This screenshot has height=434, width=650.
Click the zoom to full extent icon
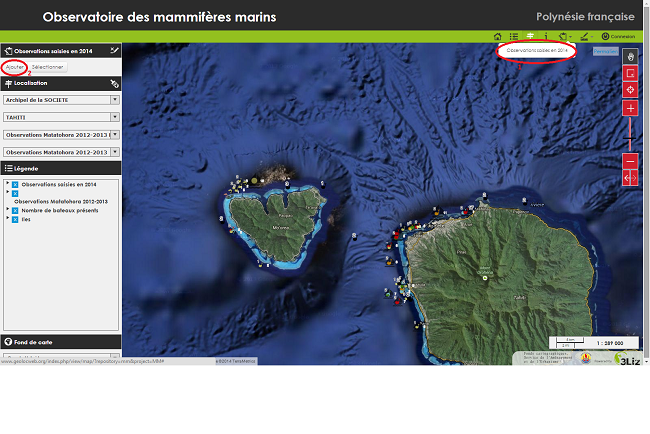(x=630, y=90)
